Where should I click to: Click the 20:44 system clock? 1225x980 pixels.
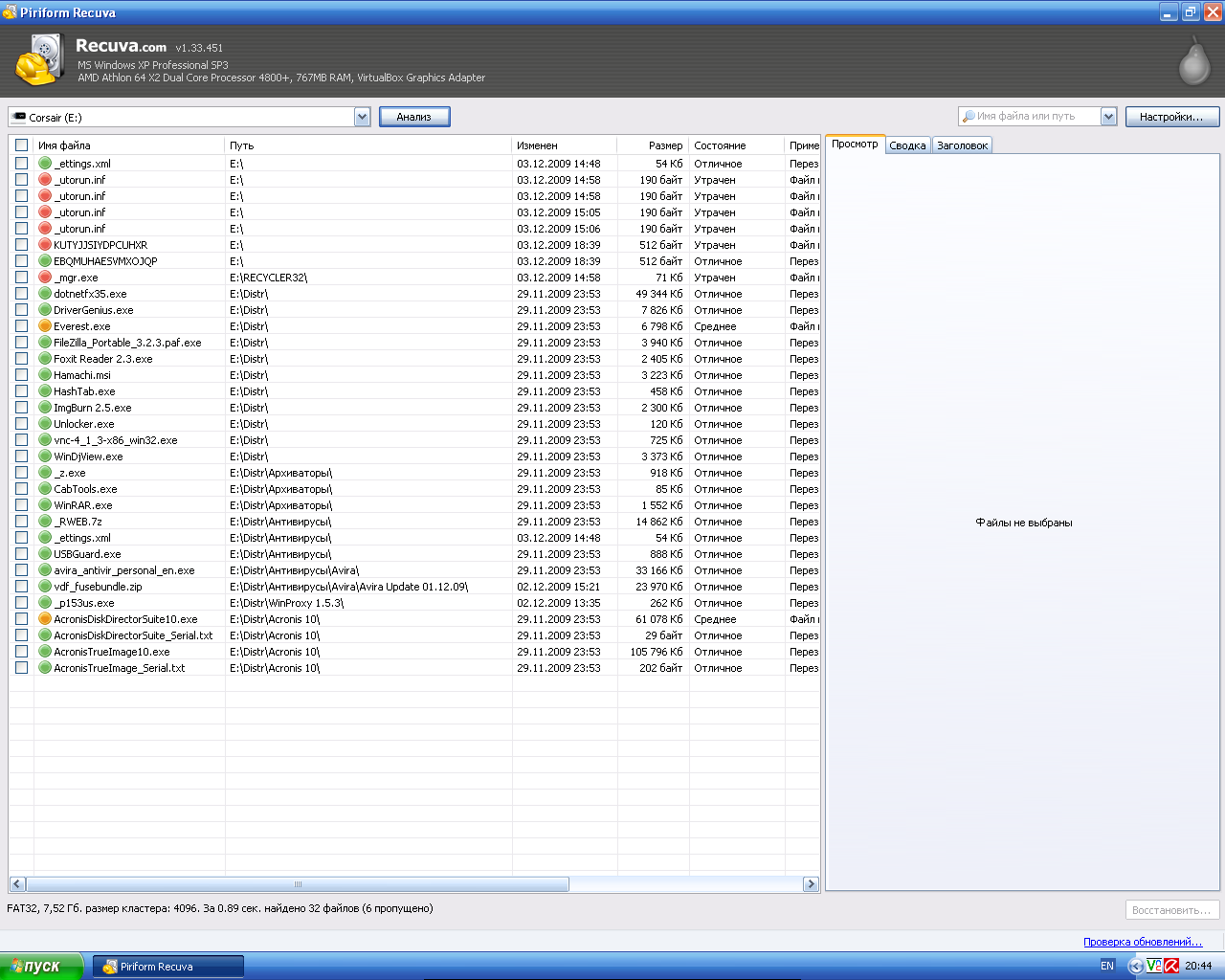(x=1198, y=966)
